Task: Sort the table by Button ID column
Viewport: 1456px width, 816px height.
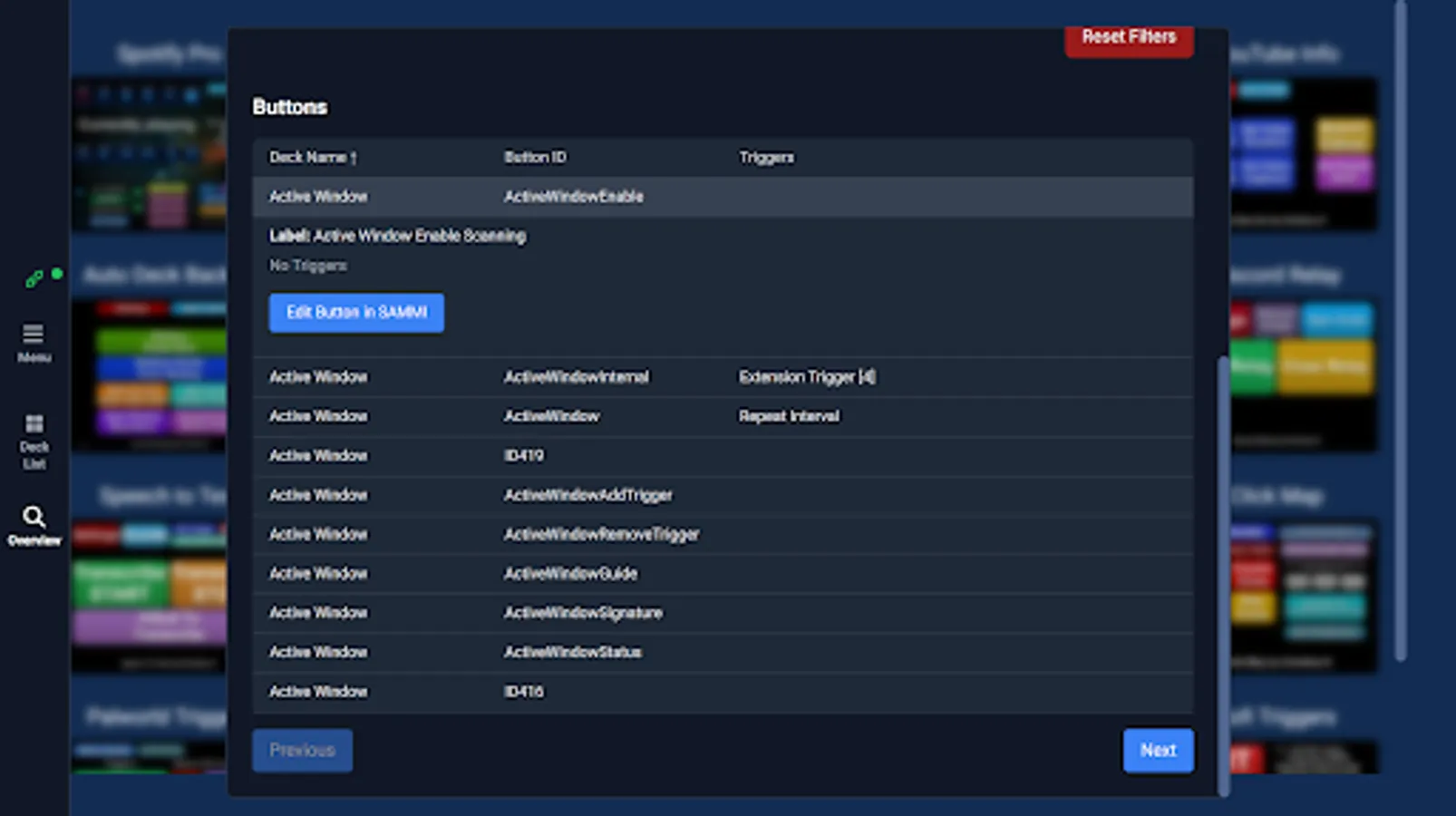Action: (x=536, y=157)
